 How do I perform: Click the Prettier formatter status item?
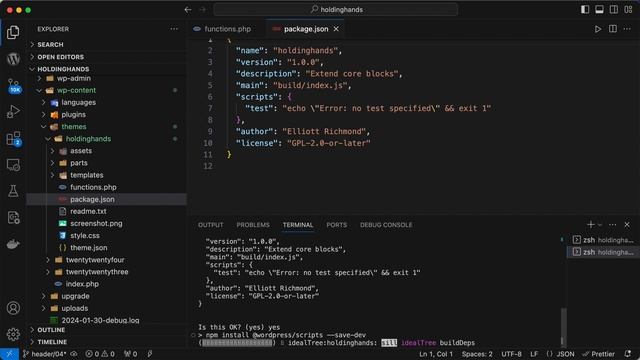[598, 354]
